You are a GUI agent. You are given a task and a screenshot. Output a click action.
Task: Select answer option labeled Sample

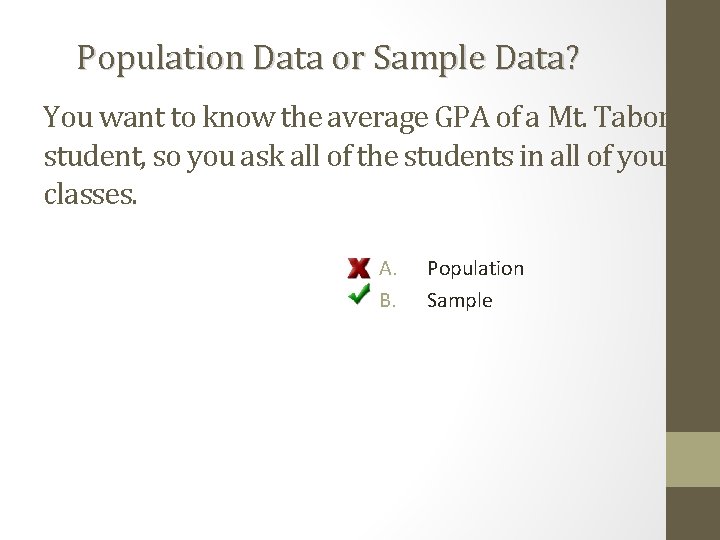459,300
